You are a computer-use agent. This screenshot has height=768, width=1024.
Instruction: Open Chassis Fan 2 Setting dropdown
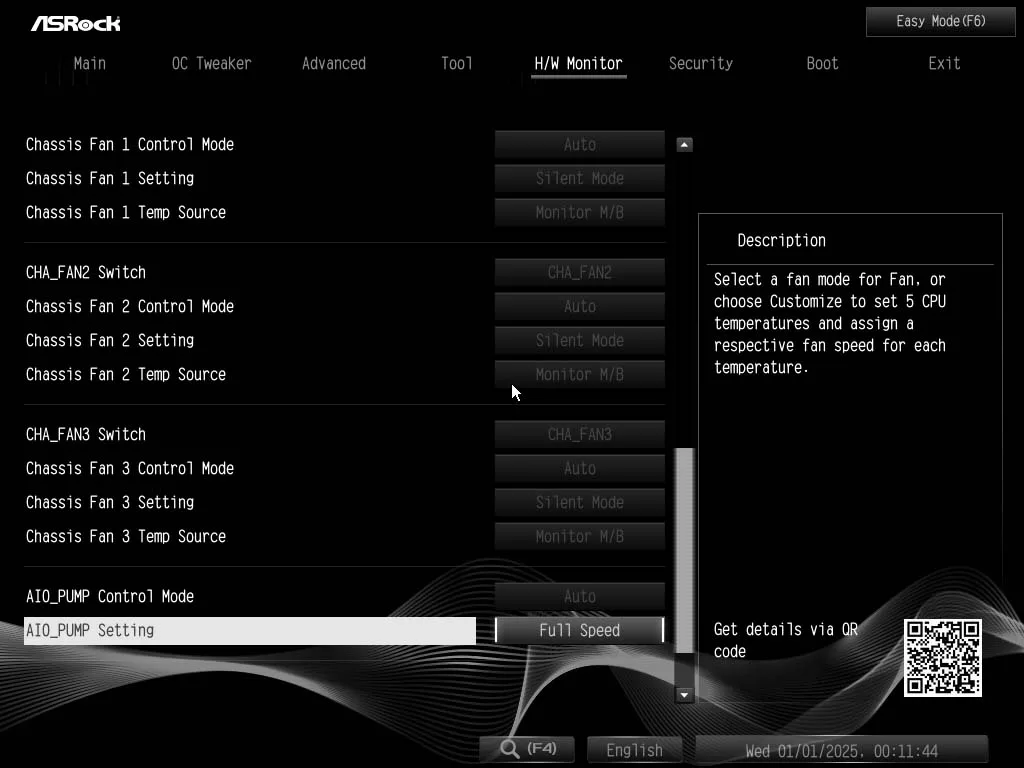click(580, 340)
